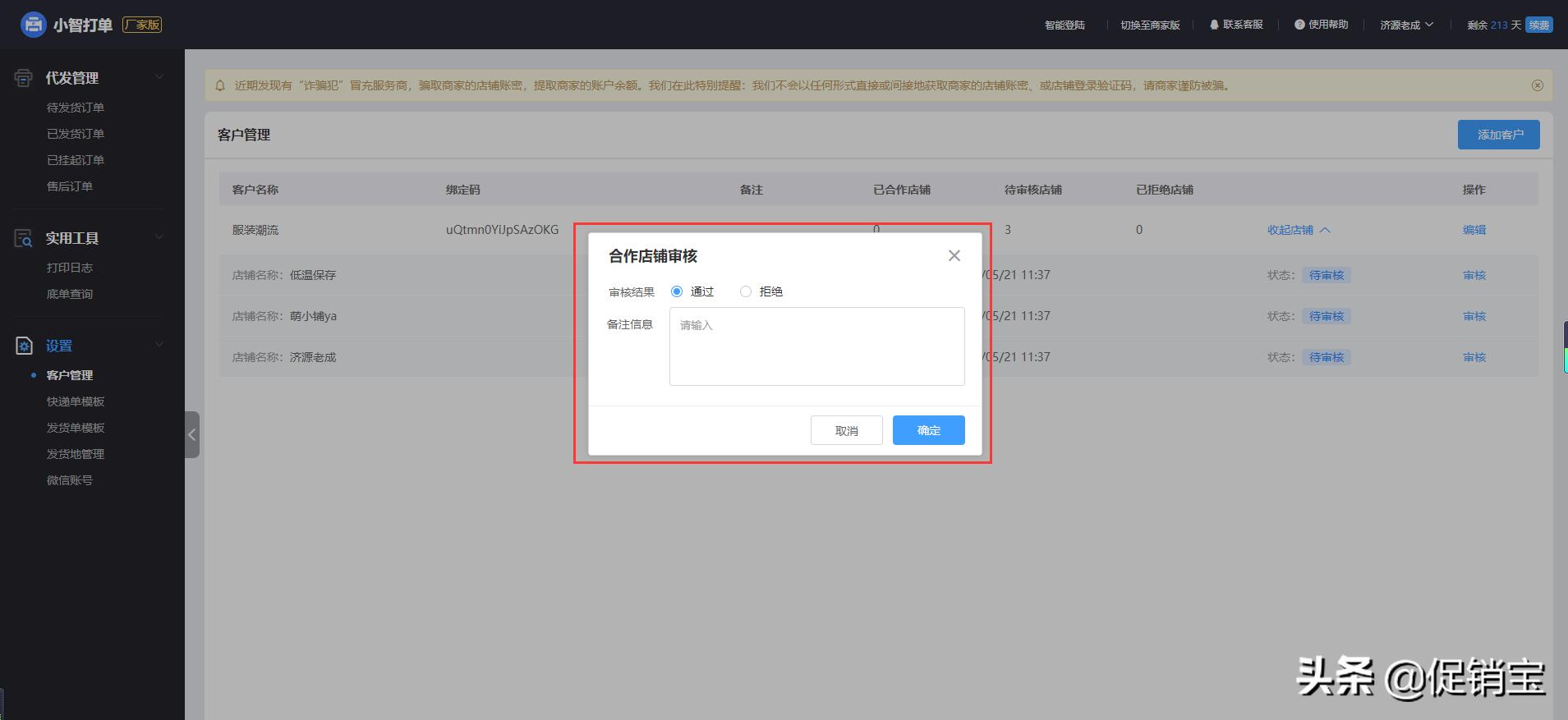Screen dimensions: 1568x720
Task: Open 售后订单 in sidebar
Action: [70, 186]
